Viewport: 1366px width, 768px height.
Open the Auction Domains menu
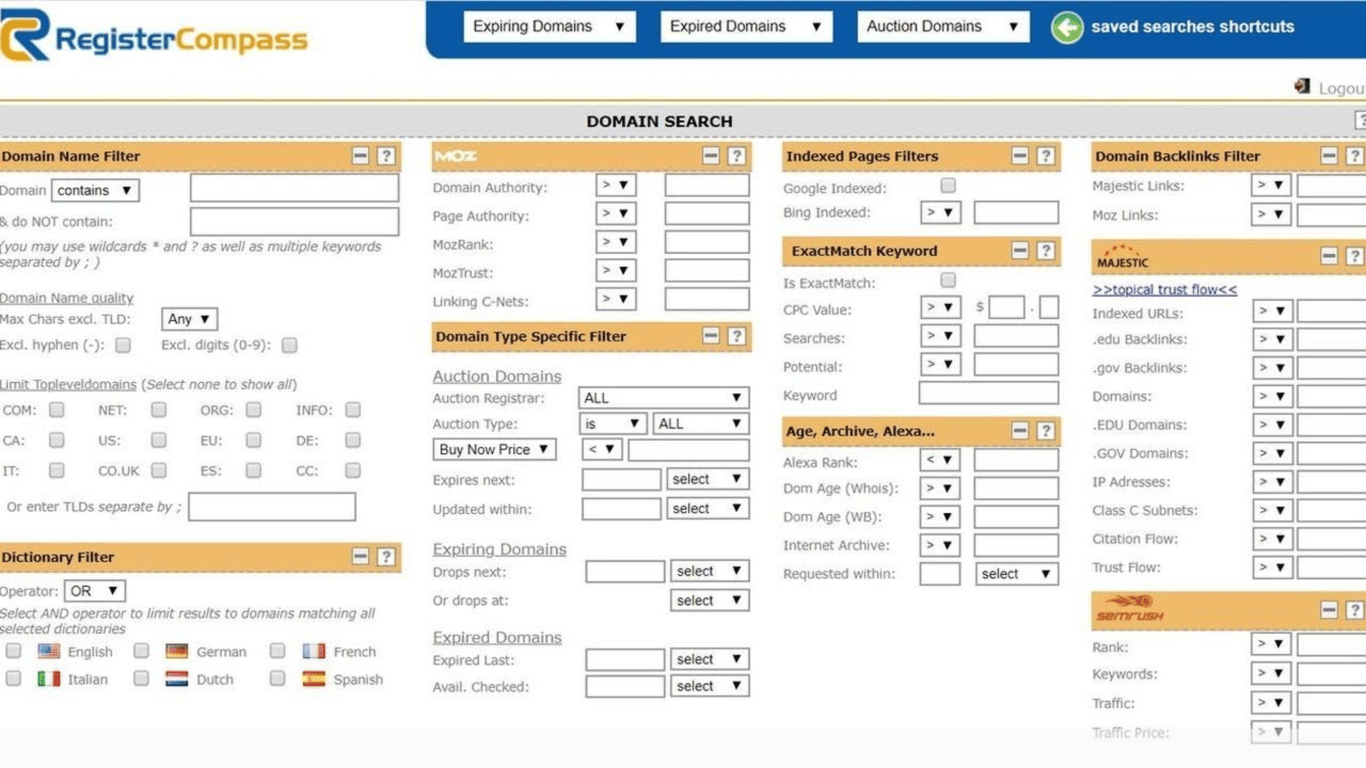(x=943, y=27)
